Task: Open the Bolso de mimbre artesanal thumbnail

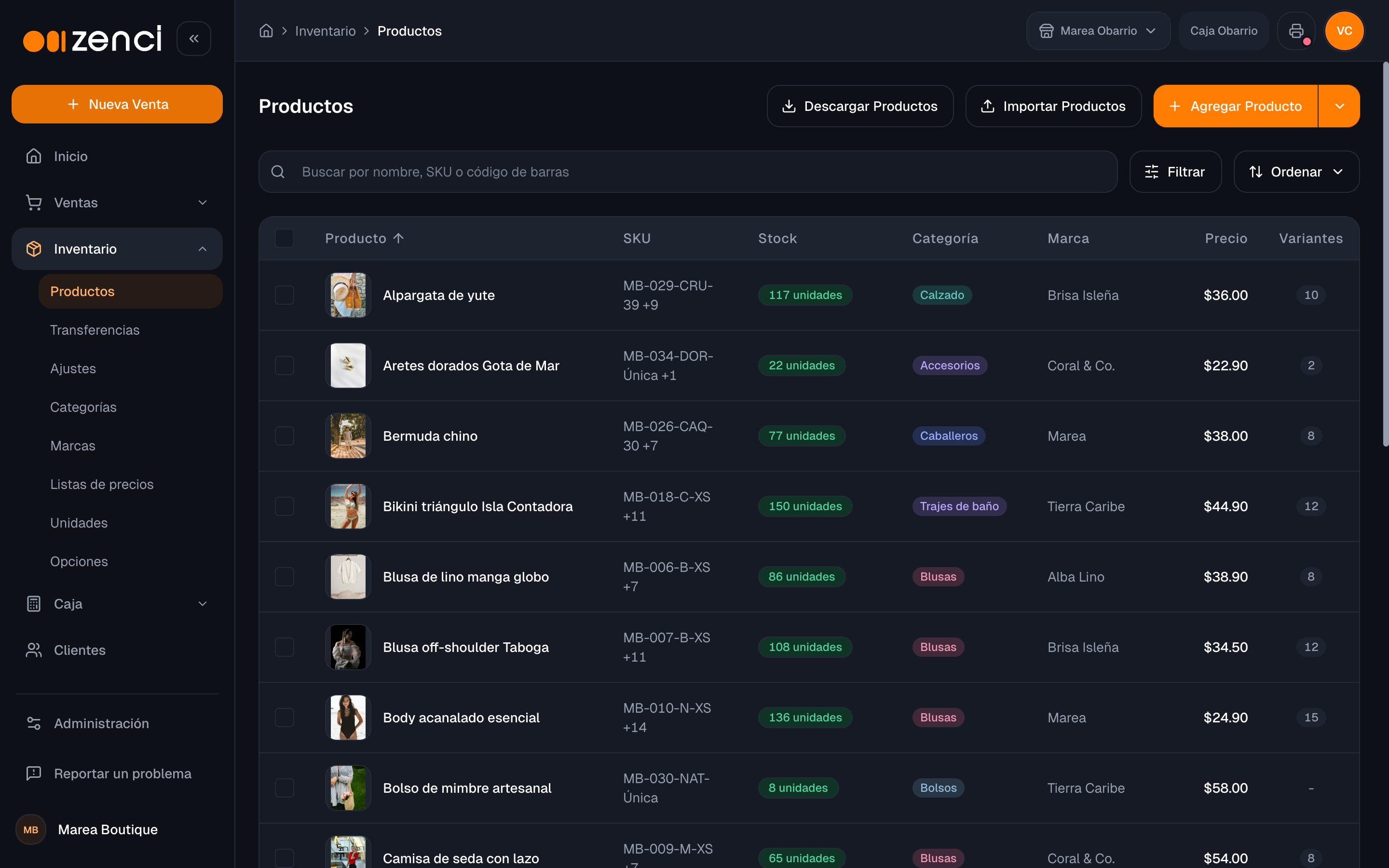Action: pos(348,787)
